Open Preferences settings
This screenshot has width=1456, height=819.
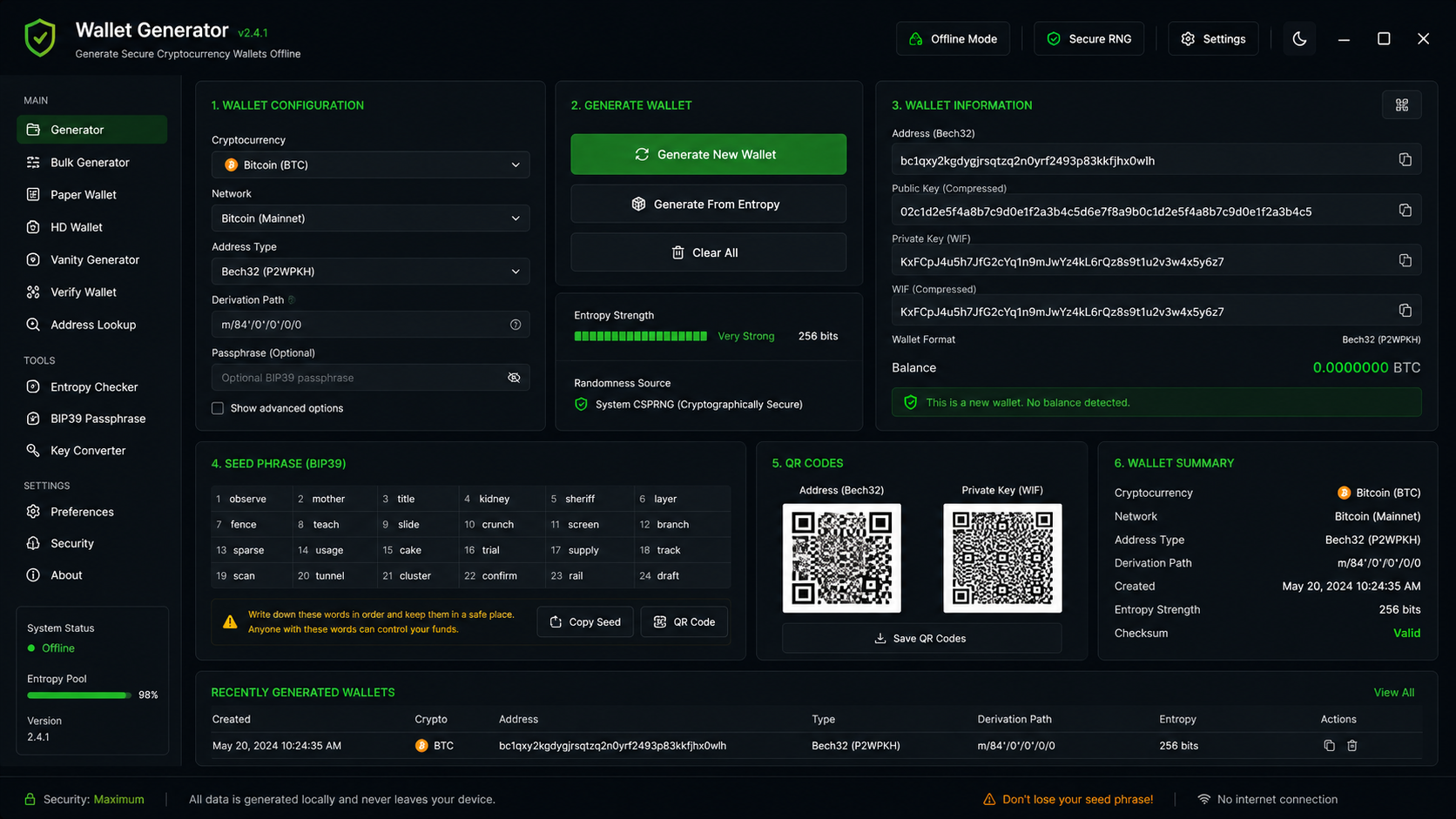point(91,512)
